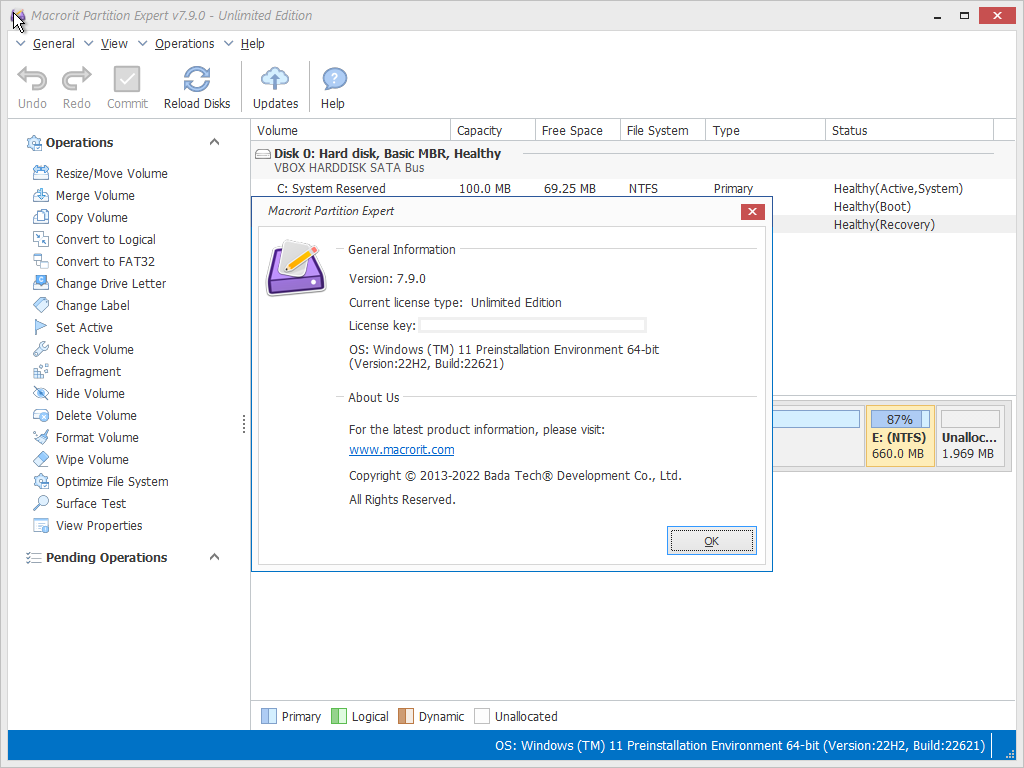Screen dimensions: 1024x768
Task: Sort by Free Space column header
Action: [x=578, y=131]
